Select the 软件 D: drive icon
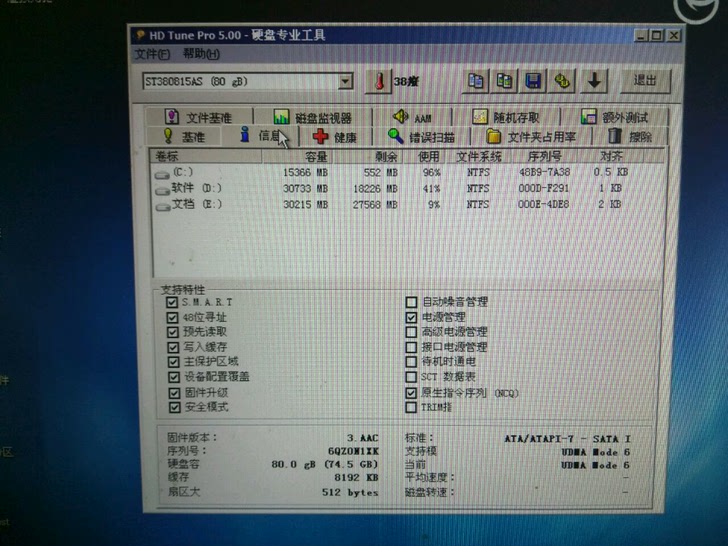This screenshot has height=546, width=728. [x=162, y=191]
